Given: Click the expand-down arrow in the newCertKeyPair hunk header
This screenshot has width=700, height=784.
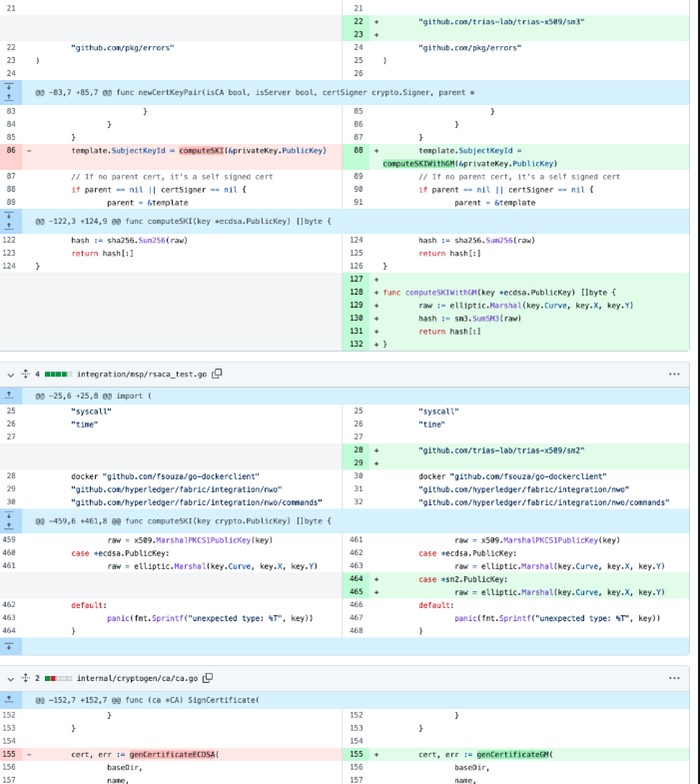Looking at the screenshot, I should coord(9,87).
